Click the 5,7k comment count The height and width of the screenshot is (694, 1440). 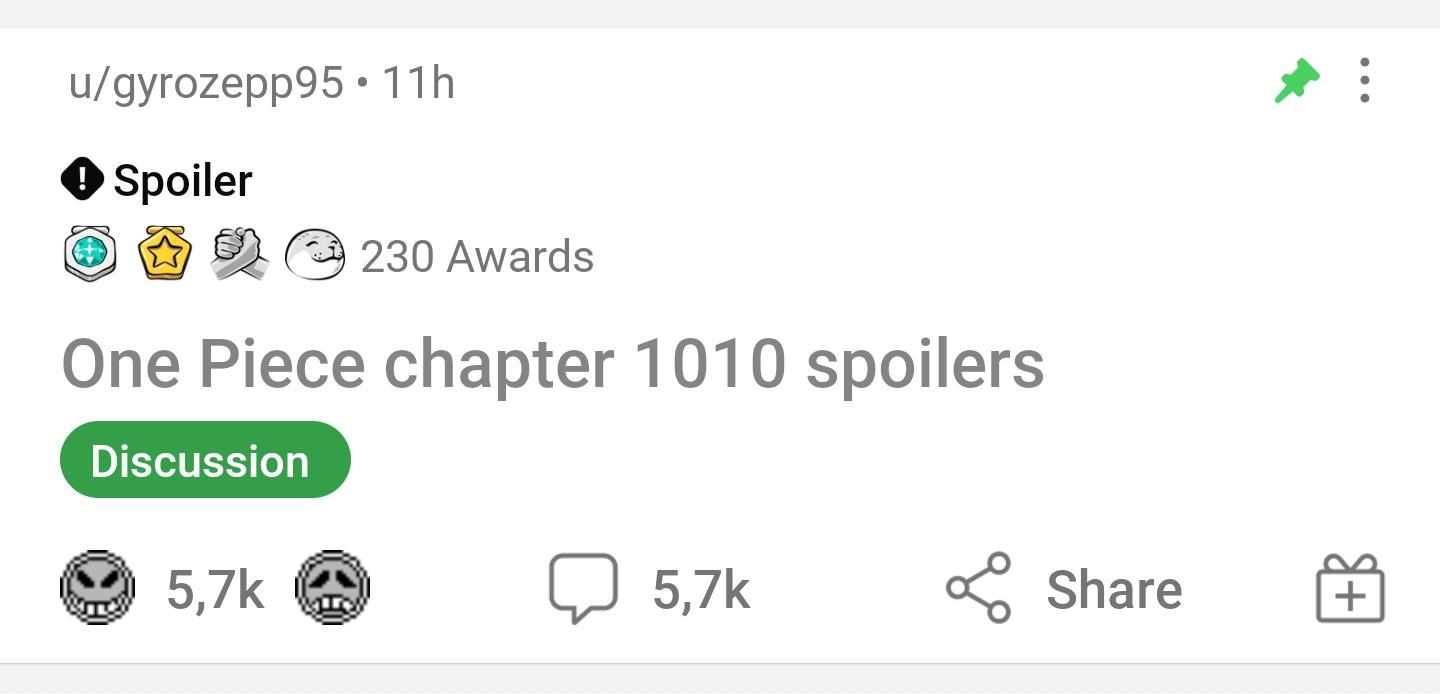point(702,588)
